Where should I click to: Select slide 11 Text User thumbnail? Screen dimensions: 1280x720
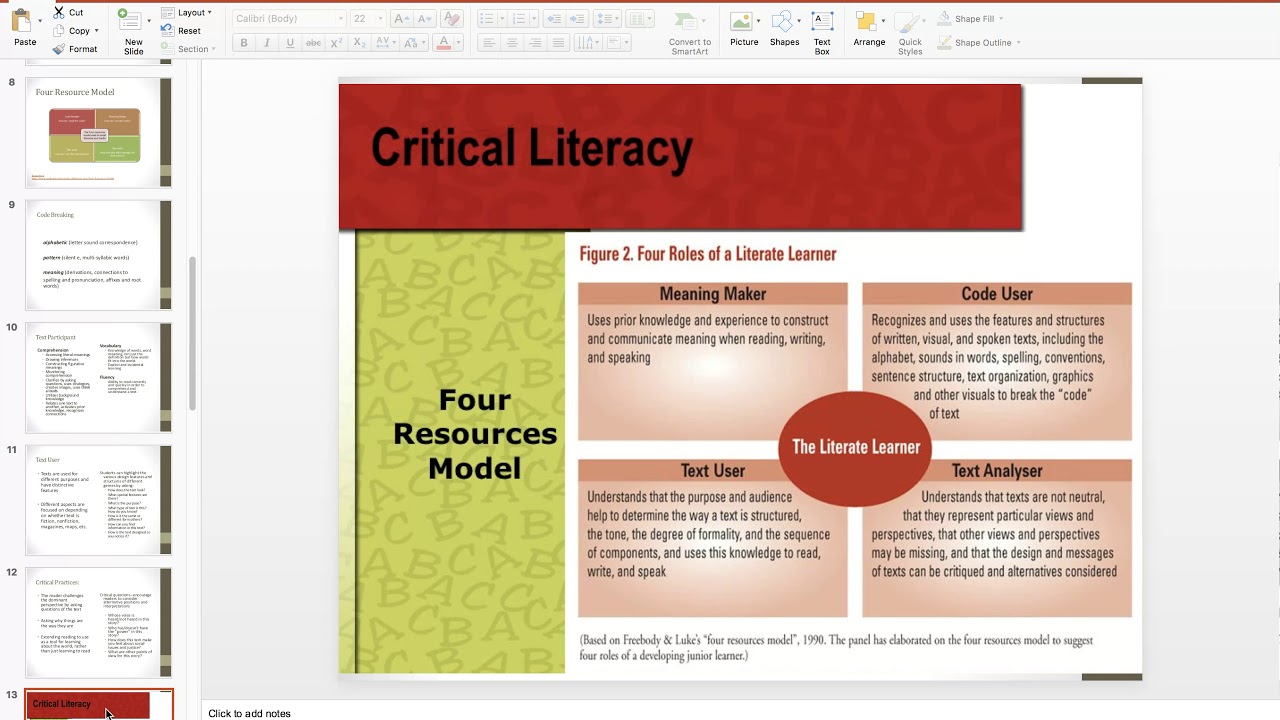click(x=98, y=500)
